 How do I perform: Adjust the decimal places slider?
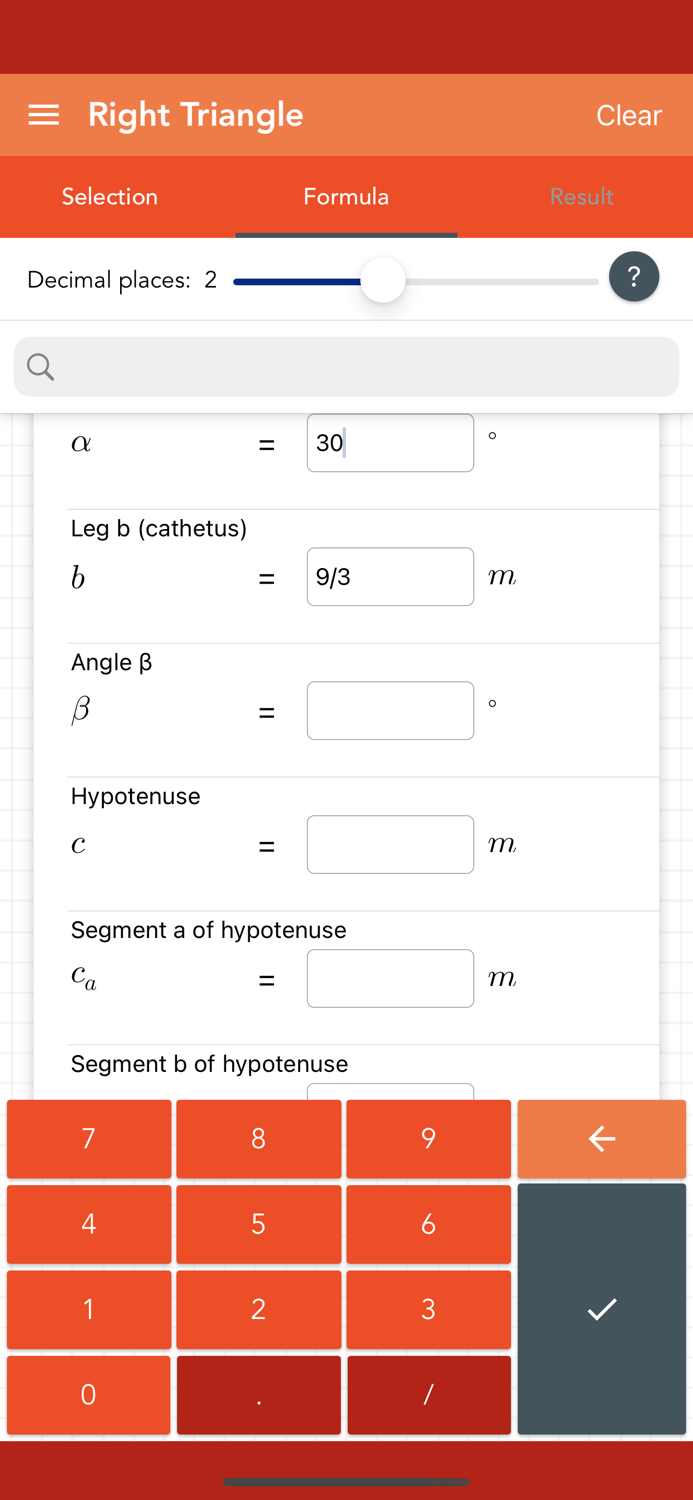pyautogui.click(x=383, y=281)
